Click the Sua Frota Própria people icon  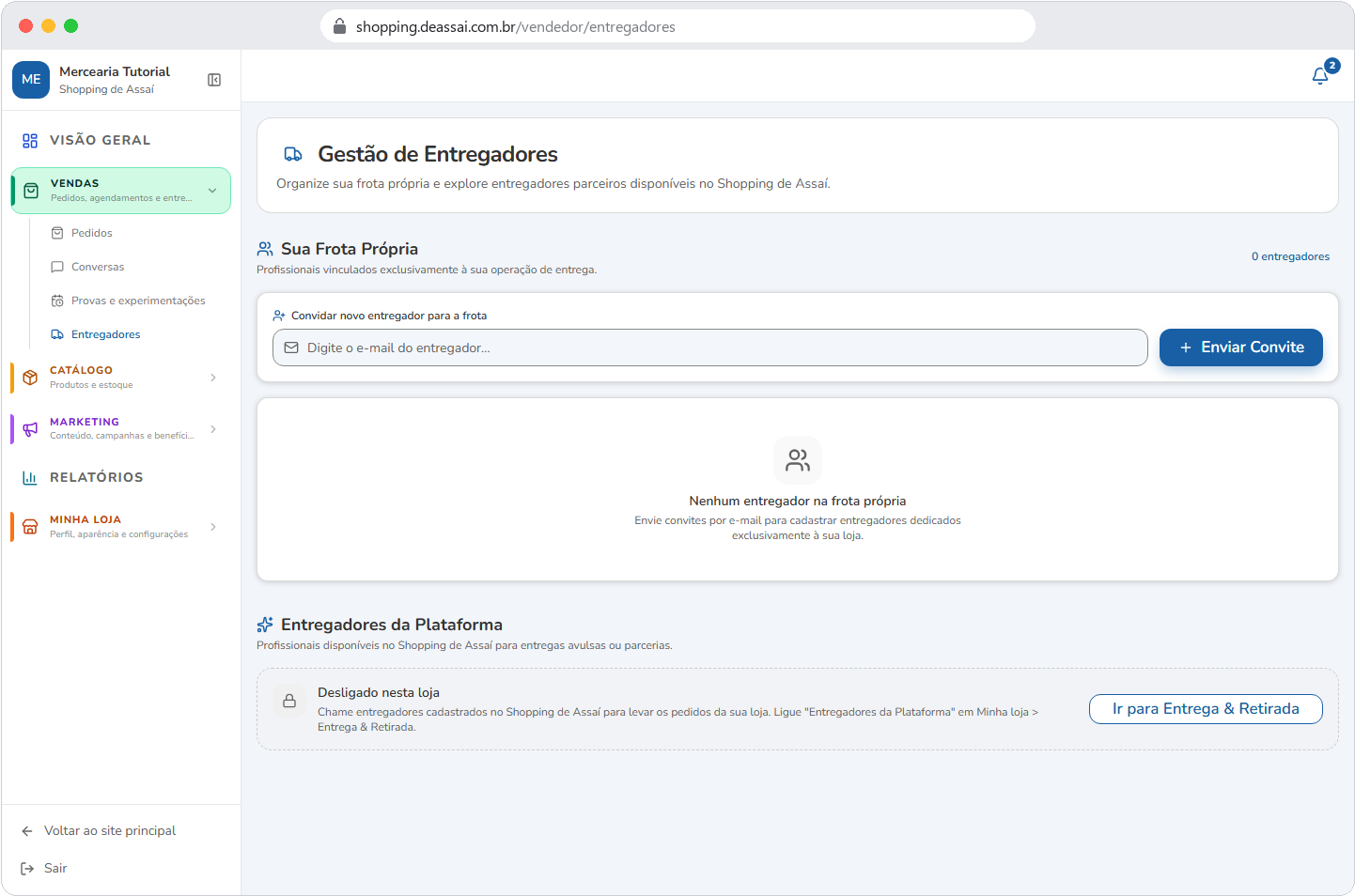click(x=265, y=249)
